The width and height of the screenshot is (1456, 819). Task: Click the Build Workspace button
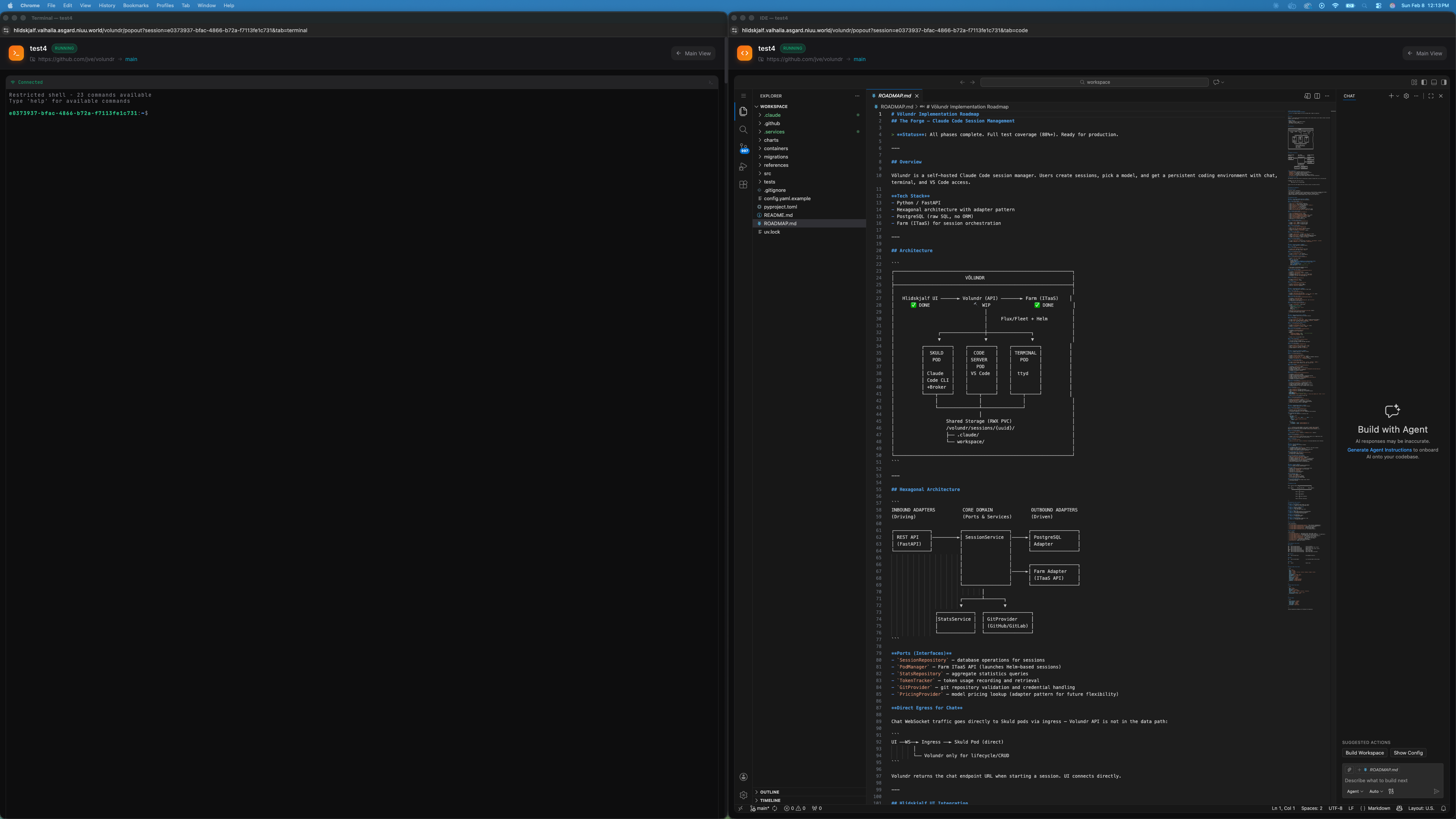coord(1365,753)
